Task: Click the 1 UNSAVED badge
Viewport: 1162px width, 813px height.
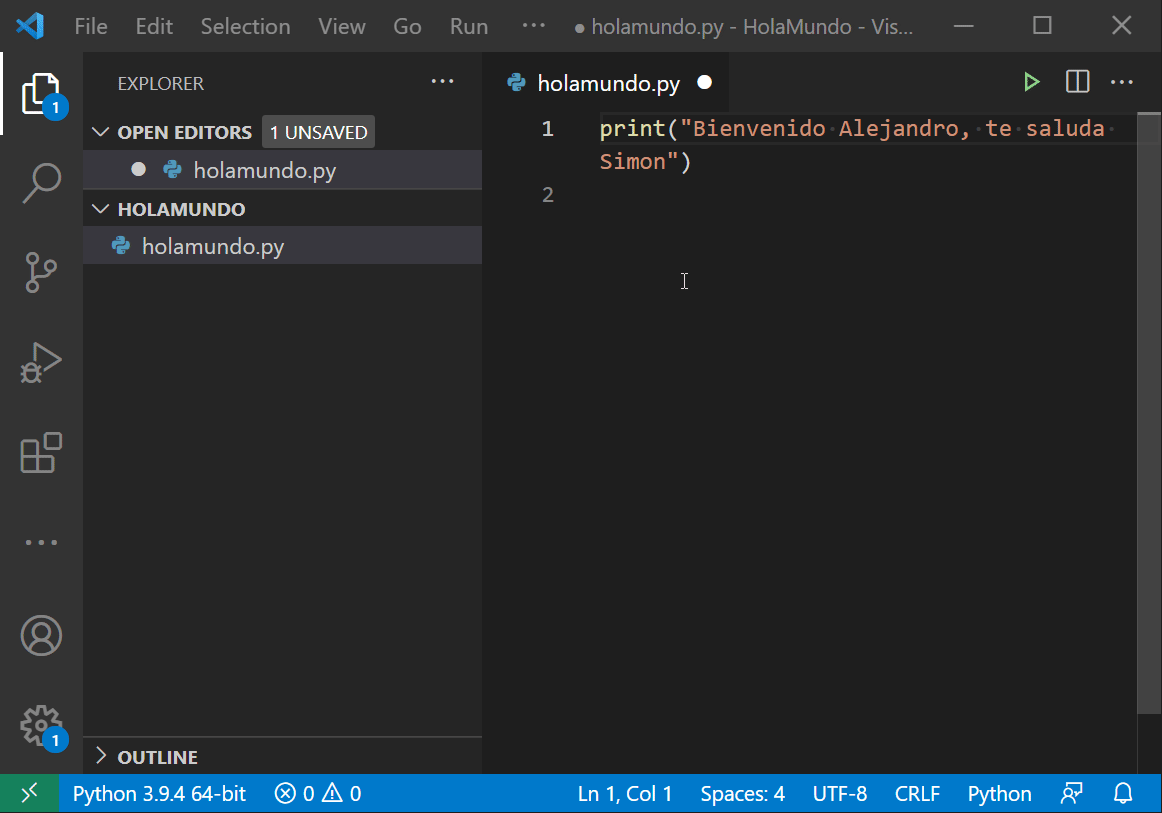Action: pyautogui.click(x=319, y=132)
